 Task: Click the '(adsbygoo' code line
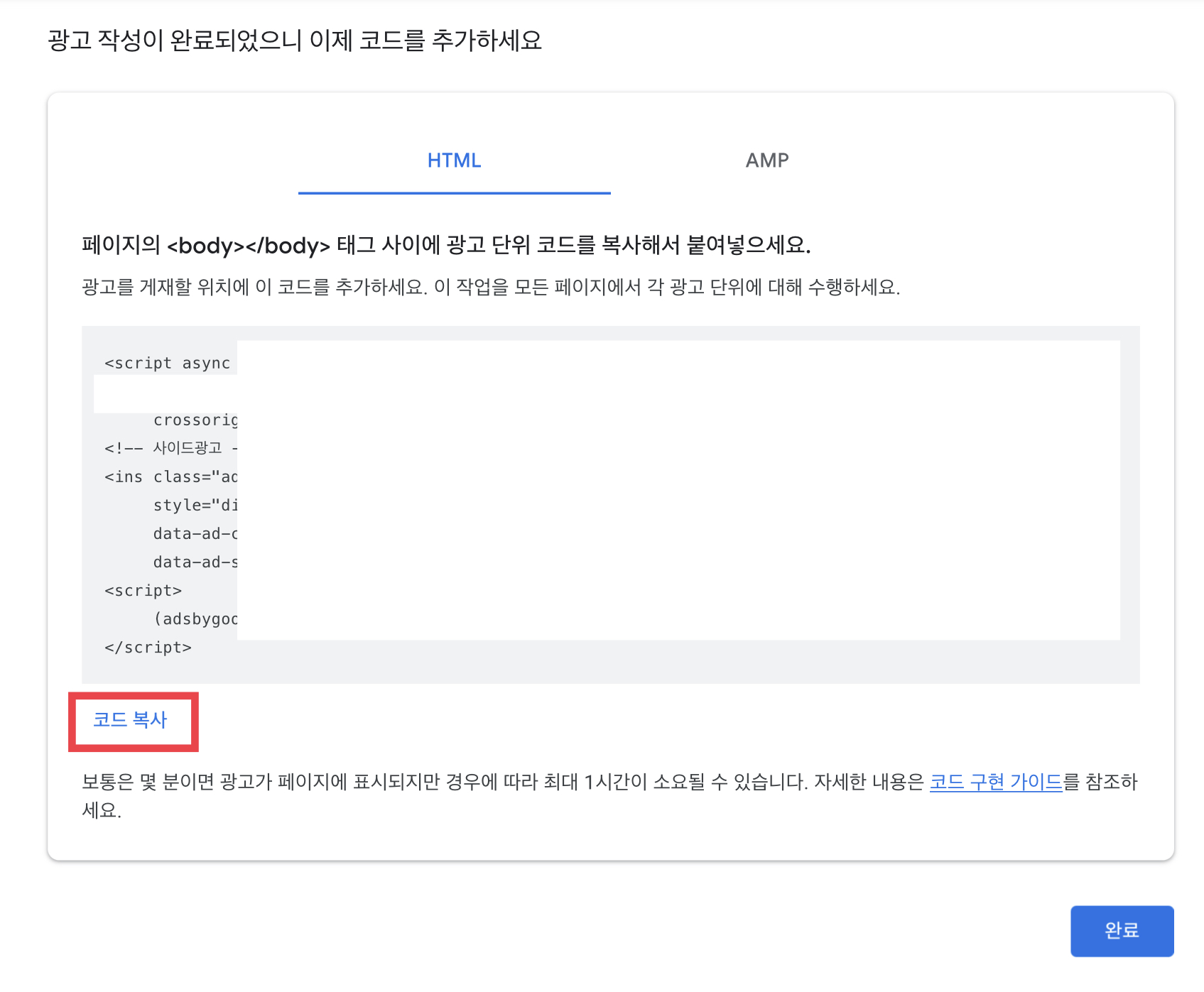coord(195,618)
